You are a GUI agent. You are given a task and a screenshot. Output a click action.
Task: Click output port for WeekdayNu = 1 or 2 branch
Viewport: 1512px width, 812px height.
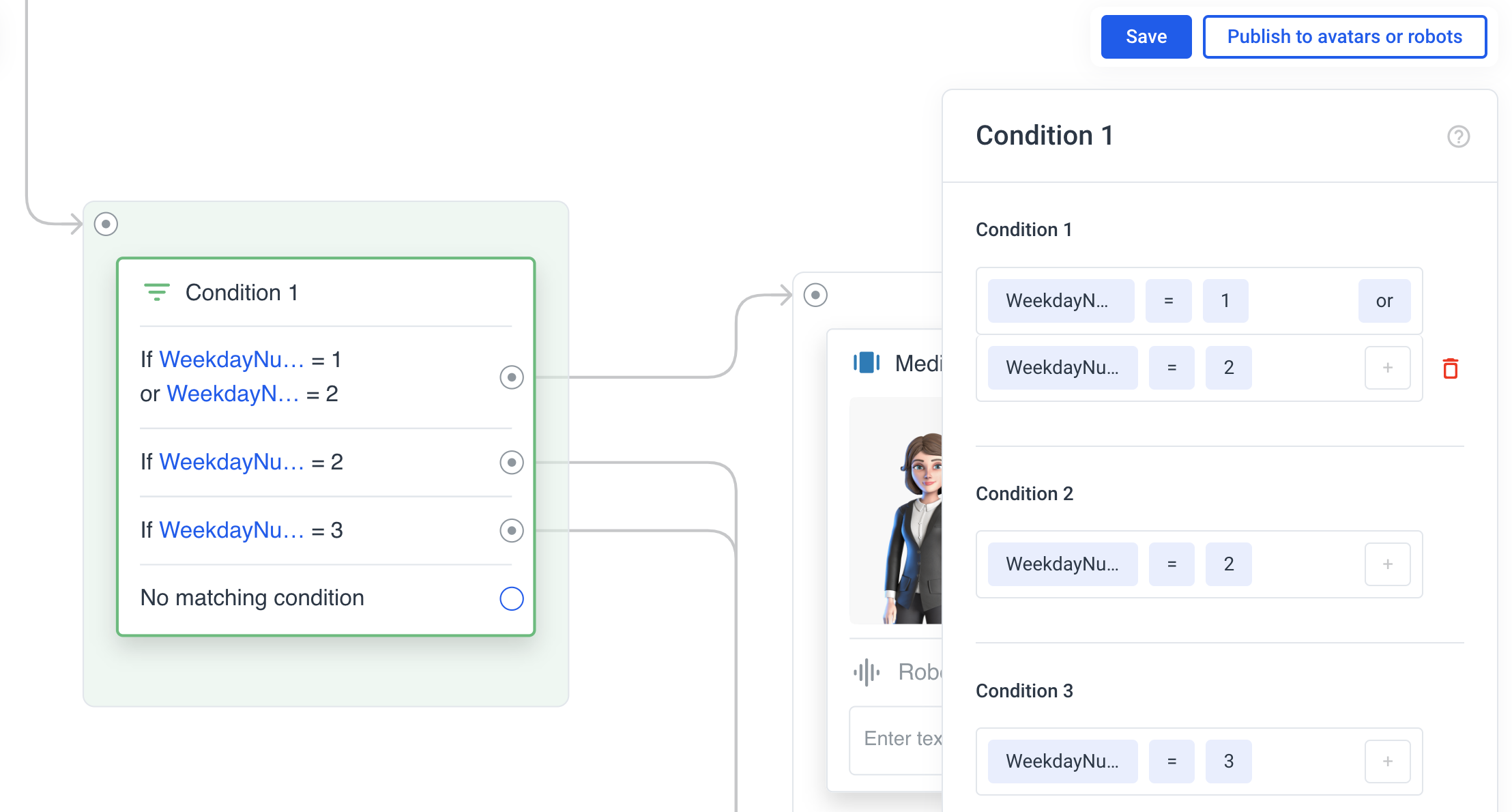511,377
